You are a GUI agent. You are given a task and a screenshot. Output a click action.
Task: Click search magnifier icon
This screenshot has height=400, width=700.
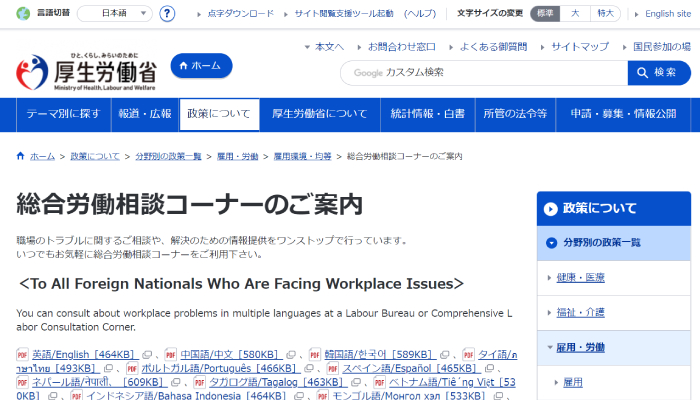[x=642, y=73]
